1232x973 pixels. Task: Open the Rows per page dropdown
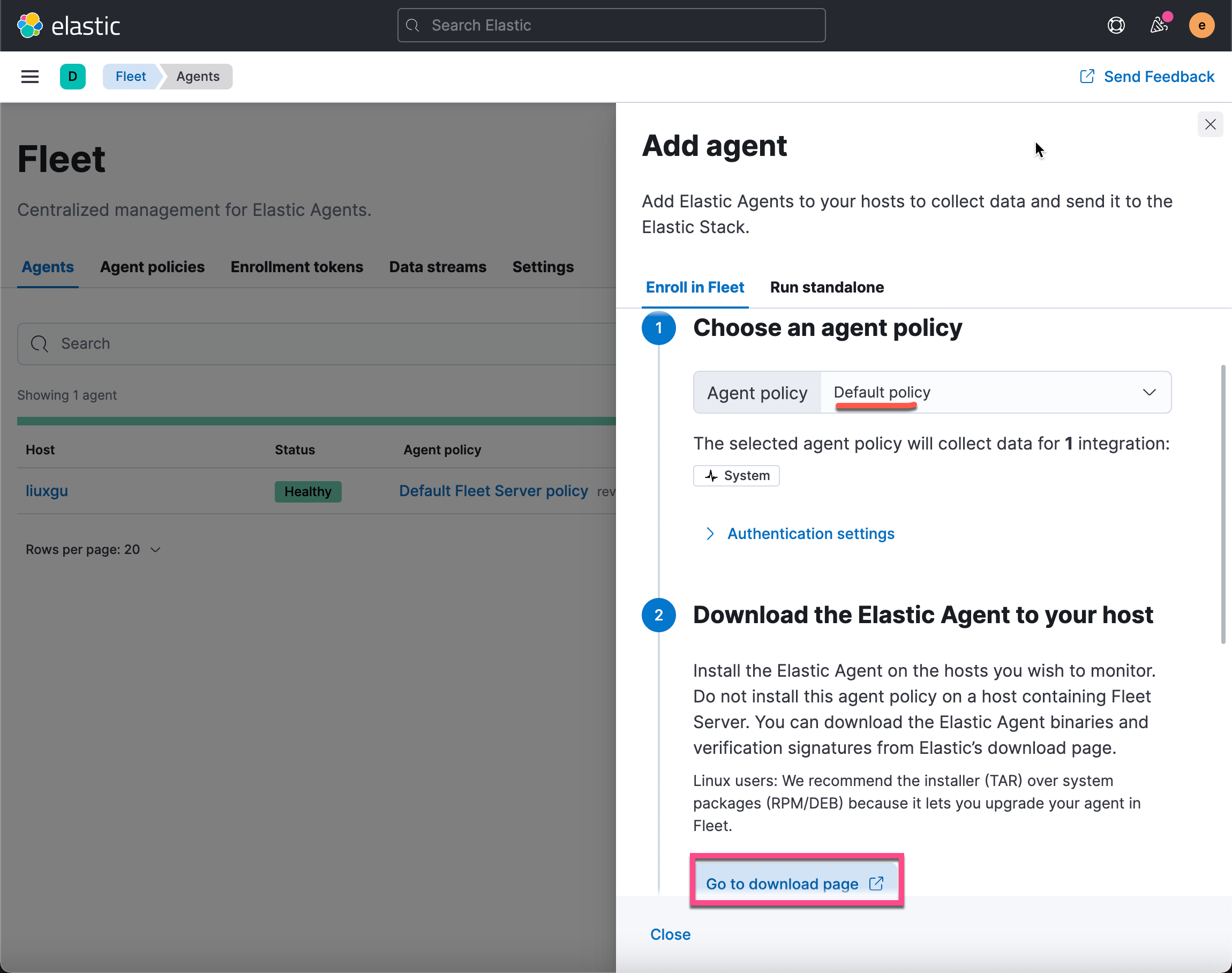(93, 550)
